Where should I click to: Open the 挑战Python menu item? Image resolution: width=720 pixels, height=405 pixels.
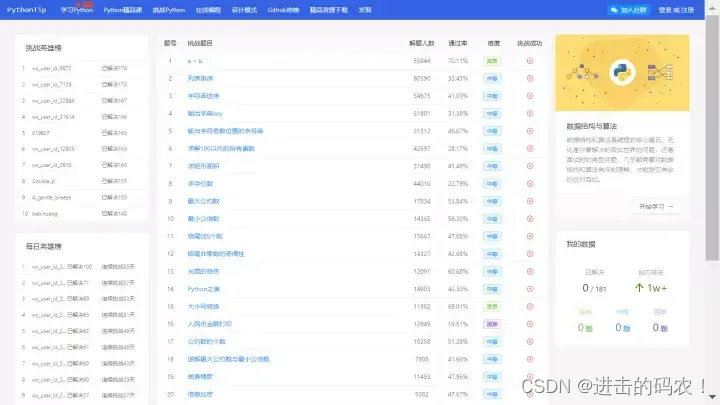point(169,10)
